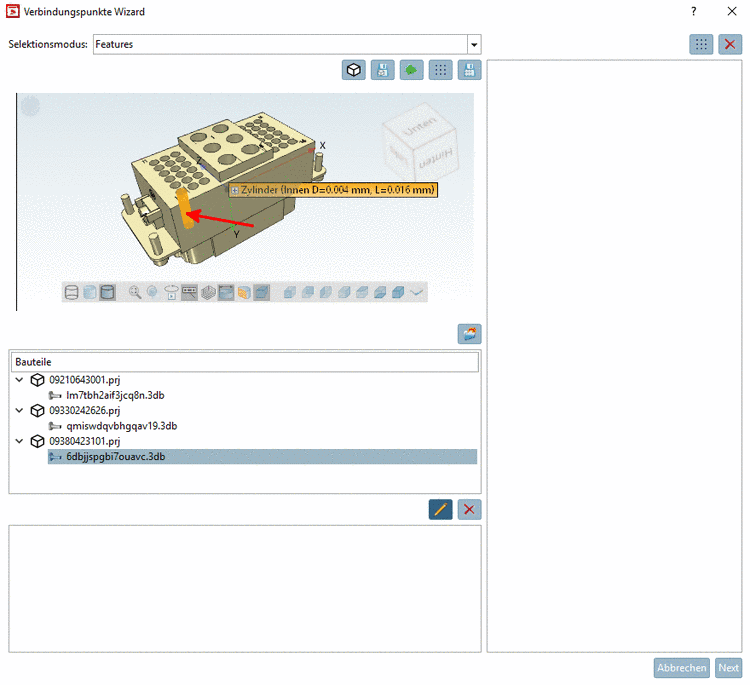Select wireframe cylinder display mode
The image size is (750, 685).
click(x=71, y=292)
